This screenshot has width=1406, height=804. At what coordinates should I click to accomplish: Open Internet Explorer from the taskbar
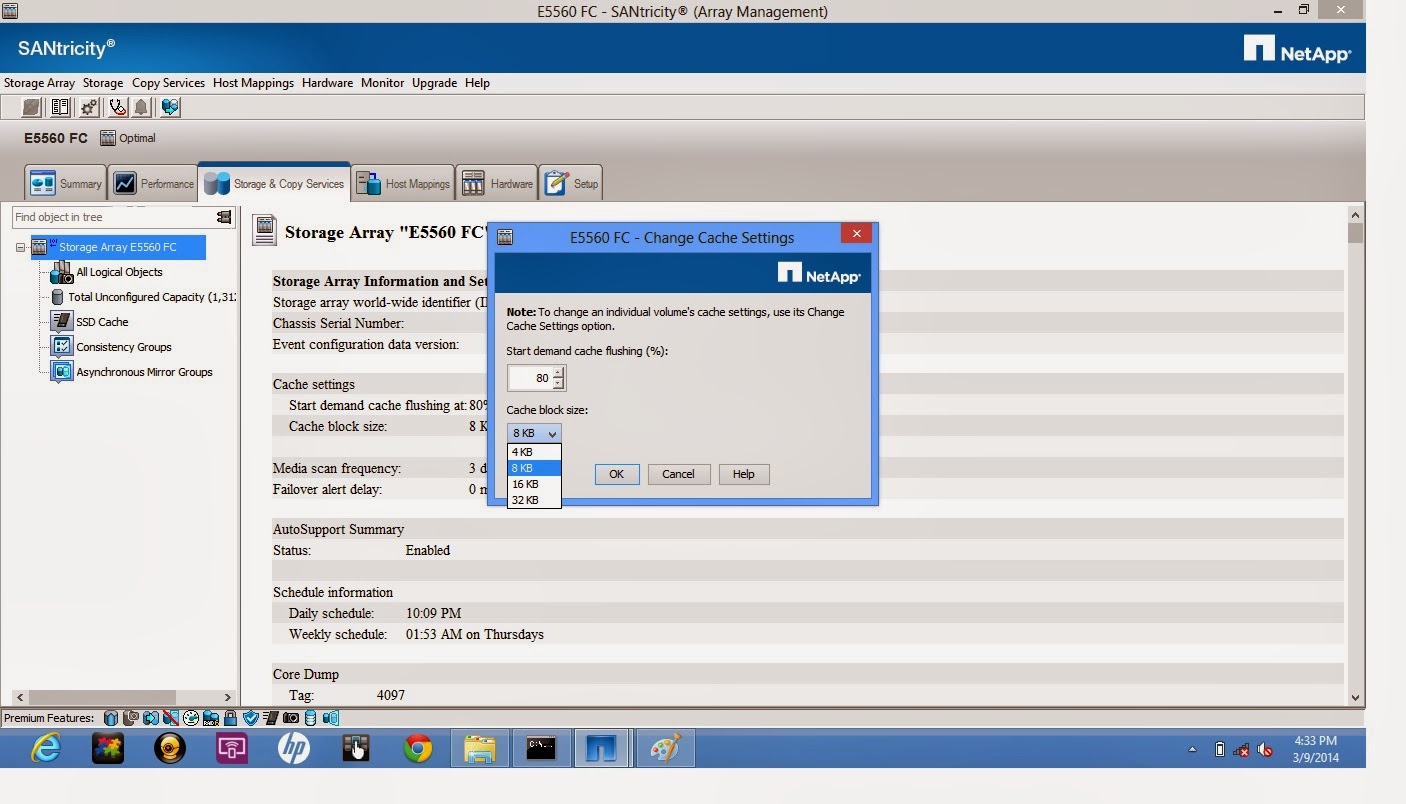pyautogui.click(x=46, y=748)
